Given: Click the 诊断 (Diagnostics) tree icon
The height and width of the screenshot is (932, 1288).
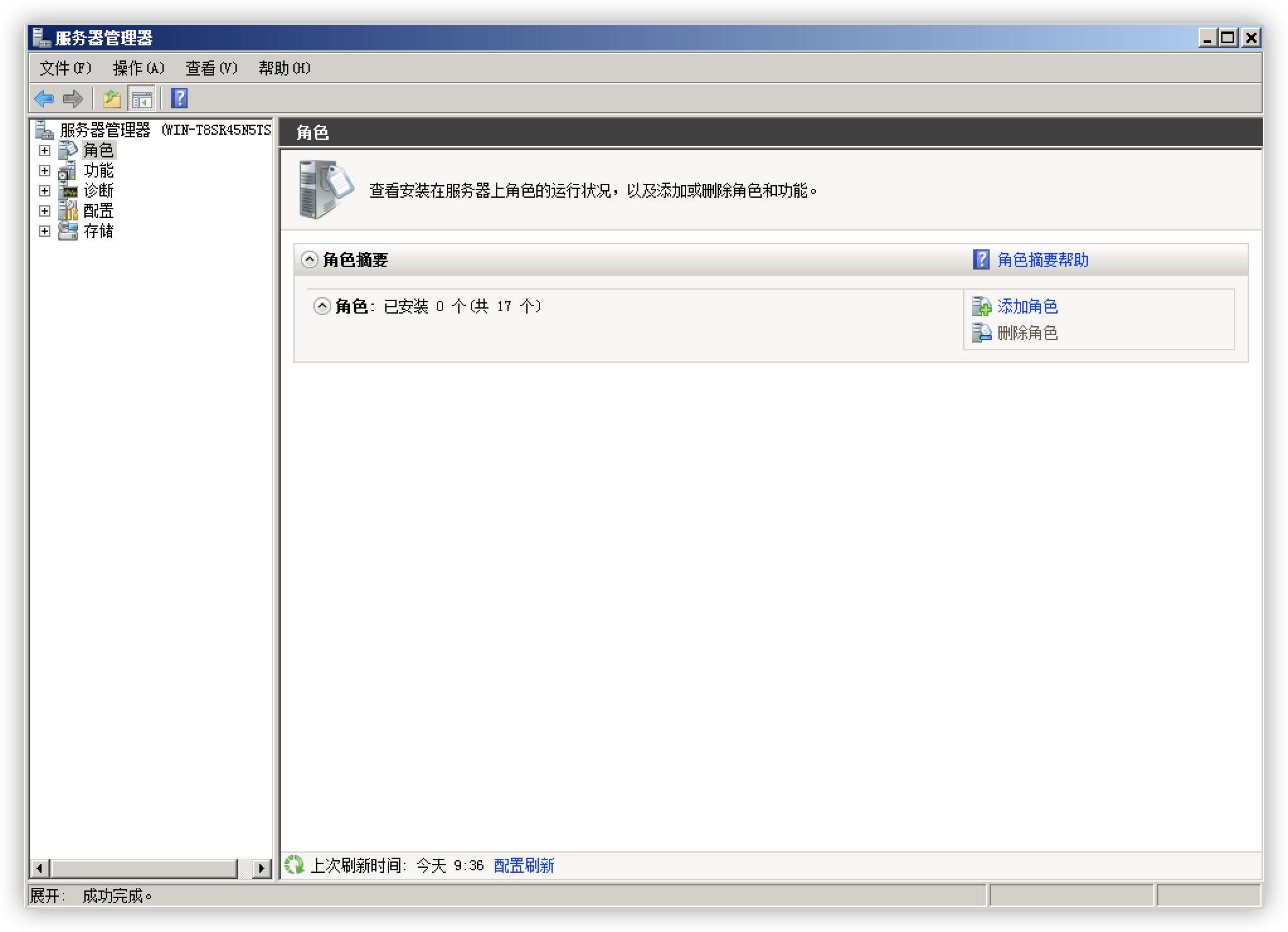Looking at the screenshot, I should pos(67,191).
